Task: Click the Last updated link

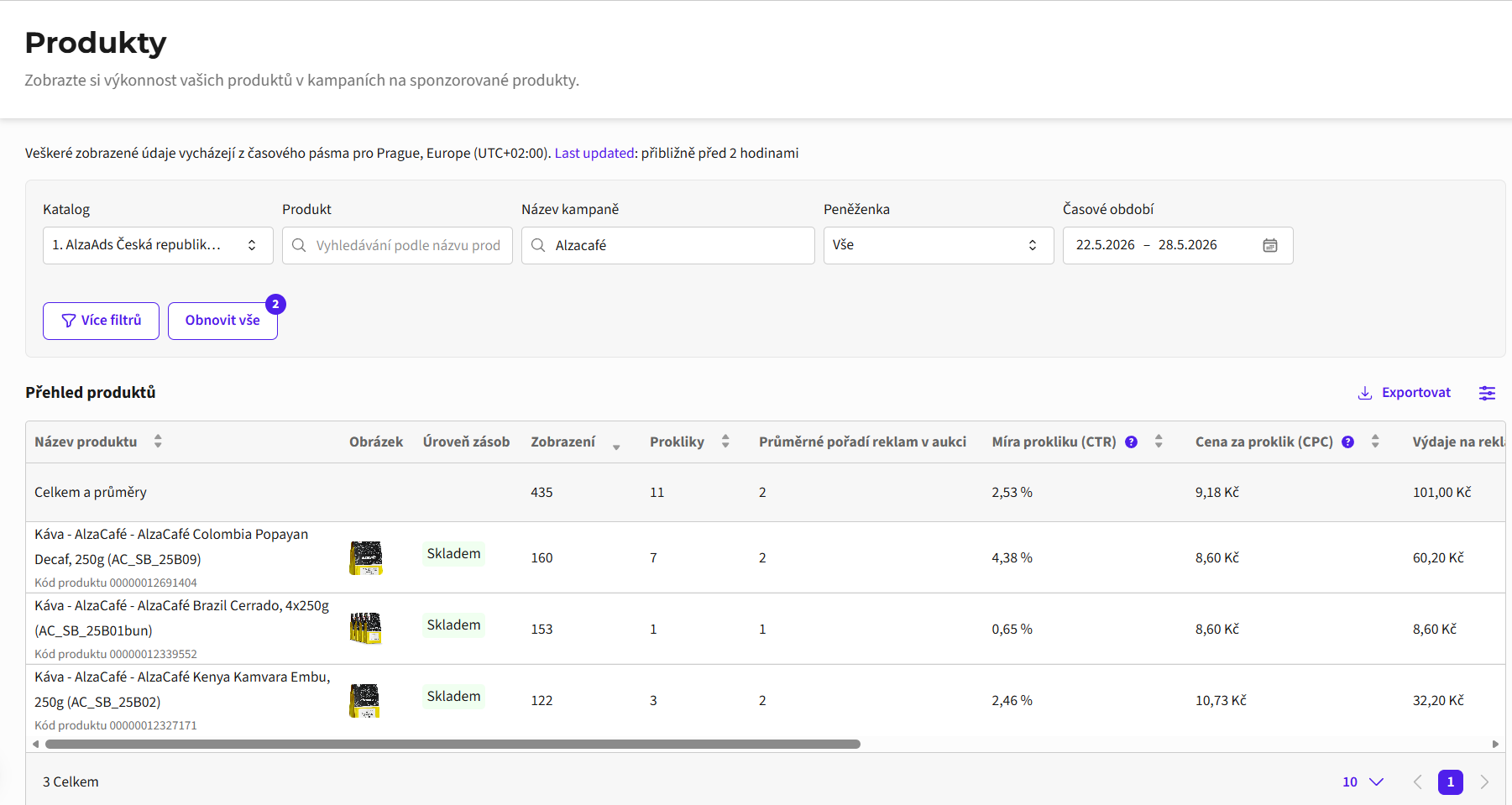Action: point(594,153)
